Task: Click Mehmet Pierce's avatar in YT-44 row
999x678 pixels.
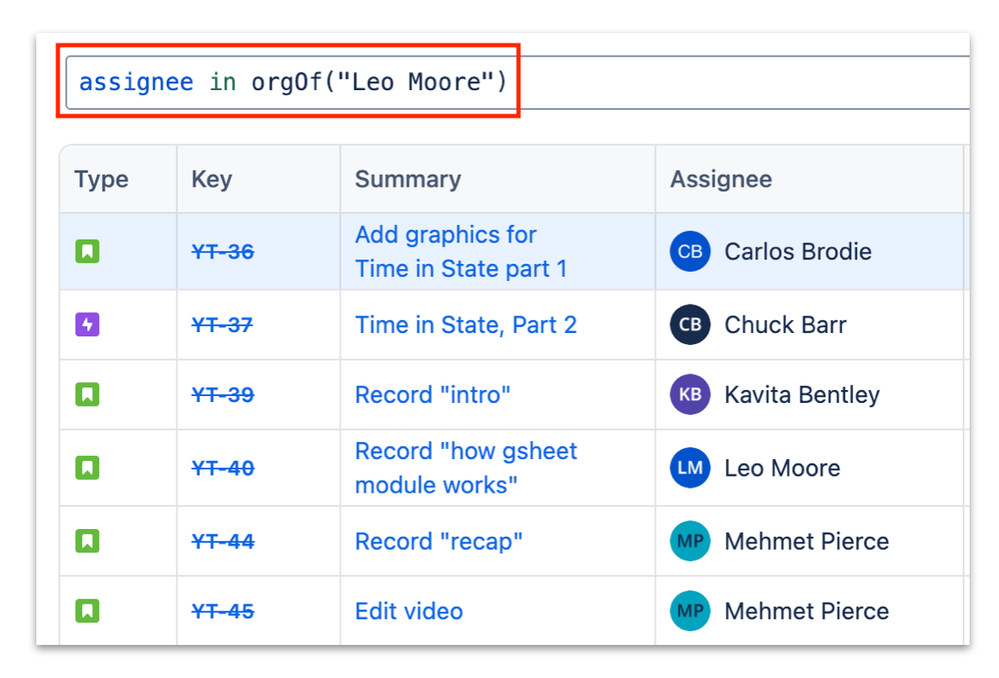Action: [x=690, y=541]
